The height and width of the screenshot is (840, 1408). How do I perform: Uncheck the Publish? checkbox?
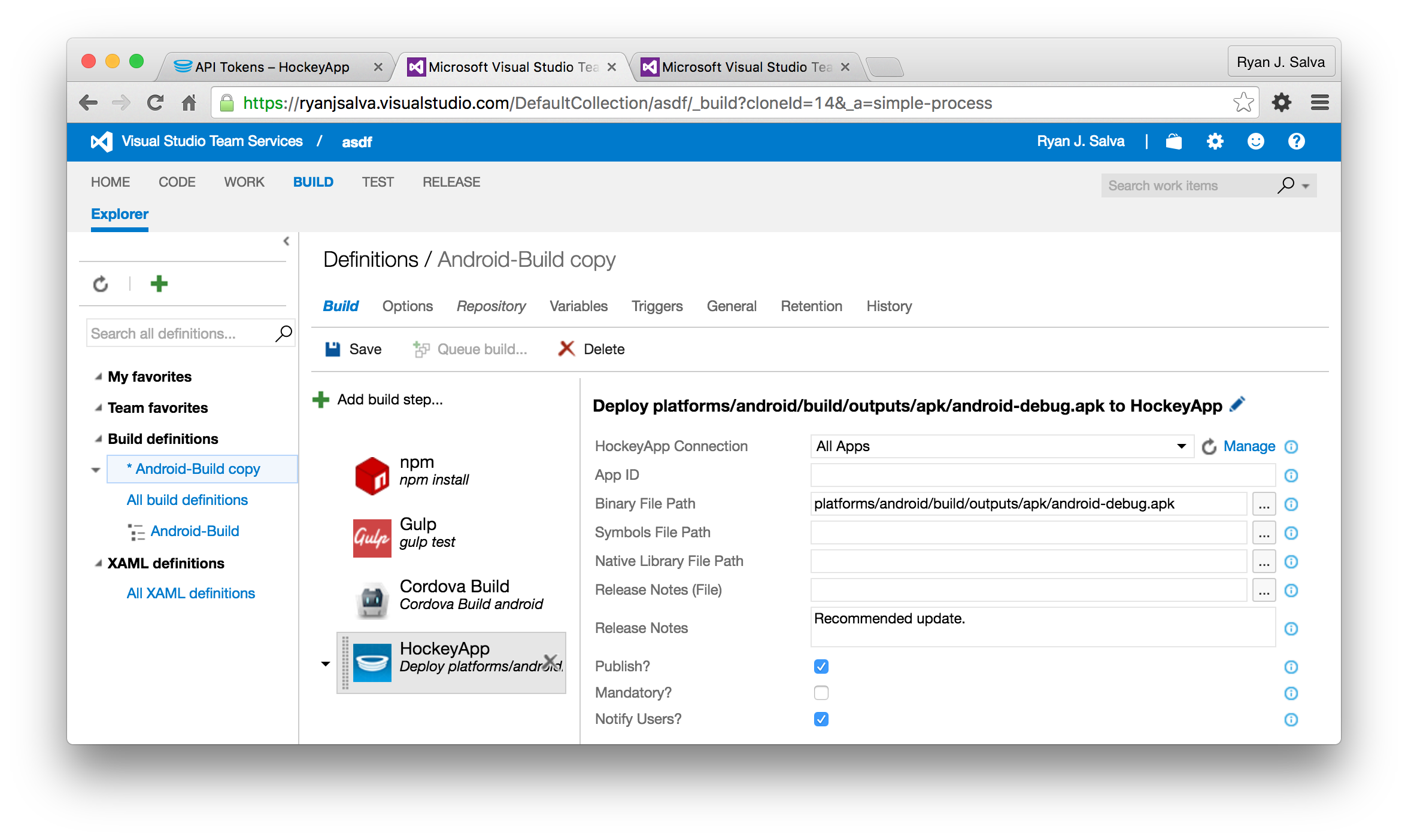tap(821, 666)
